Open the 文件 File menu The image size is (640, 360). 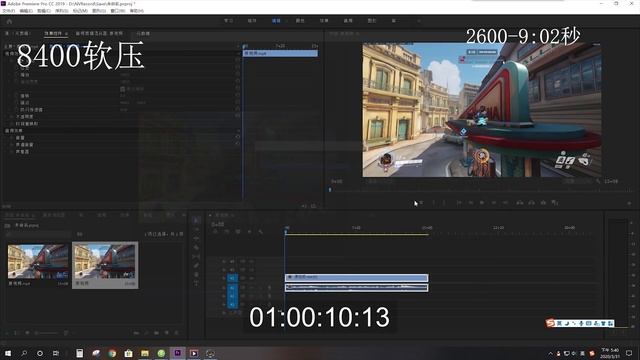9,11
